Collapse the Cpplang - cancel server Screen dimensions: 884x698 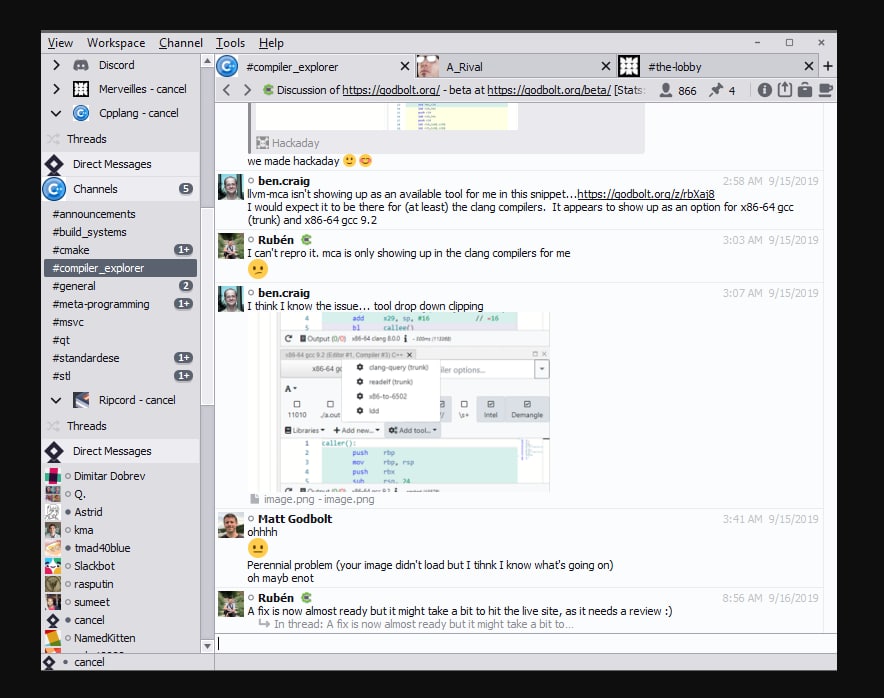[x=56, y=113]
